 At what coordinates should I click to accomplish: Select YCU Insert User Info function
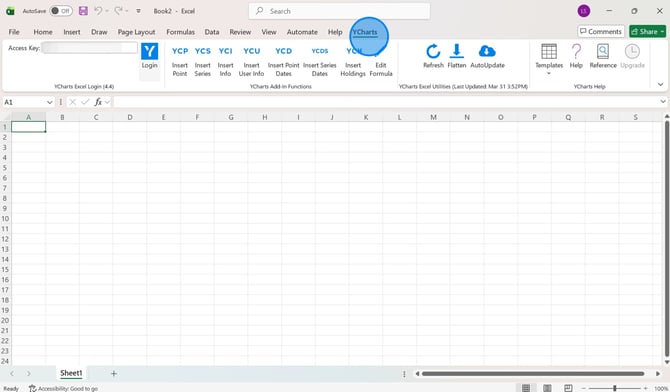click(251, 62)
